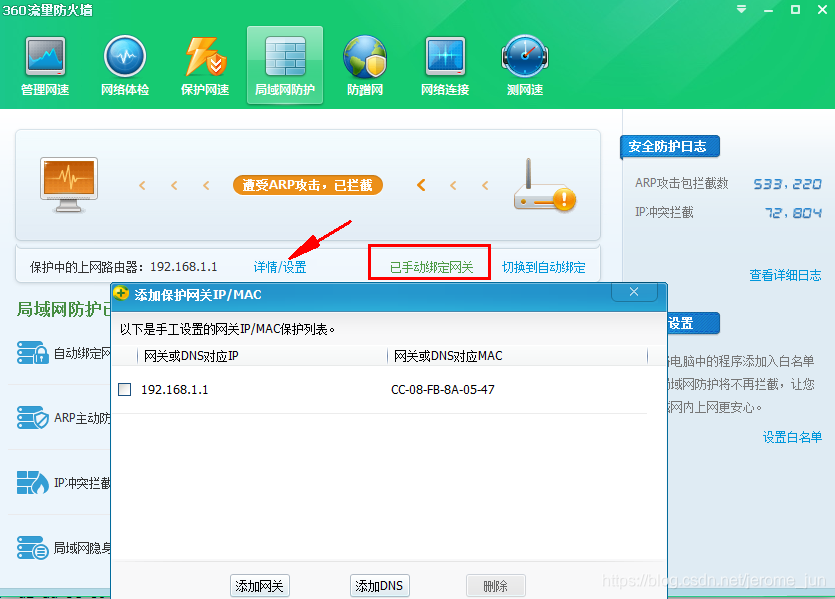Click the router warning icon

pos(544,185)
